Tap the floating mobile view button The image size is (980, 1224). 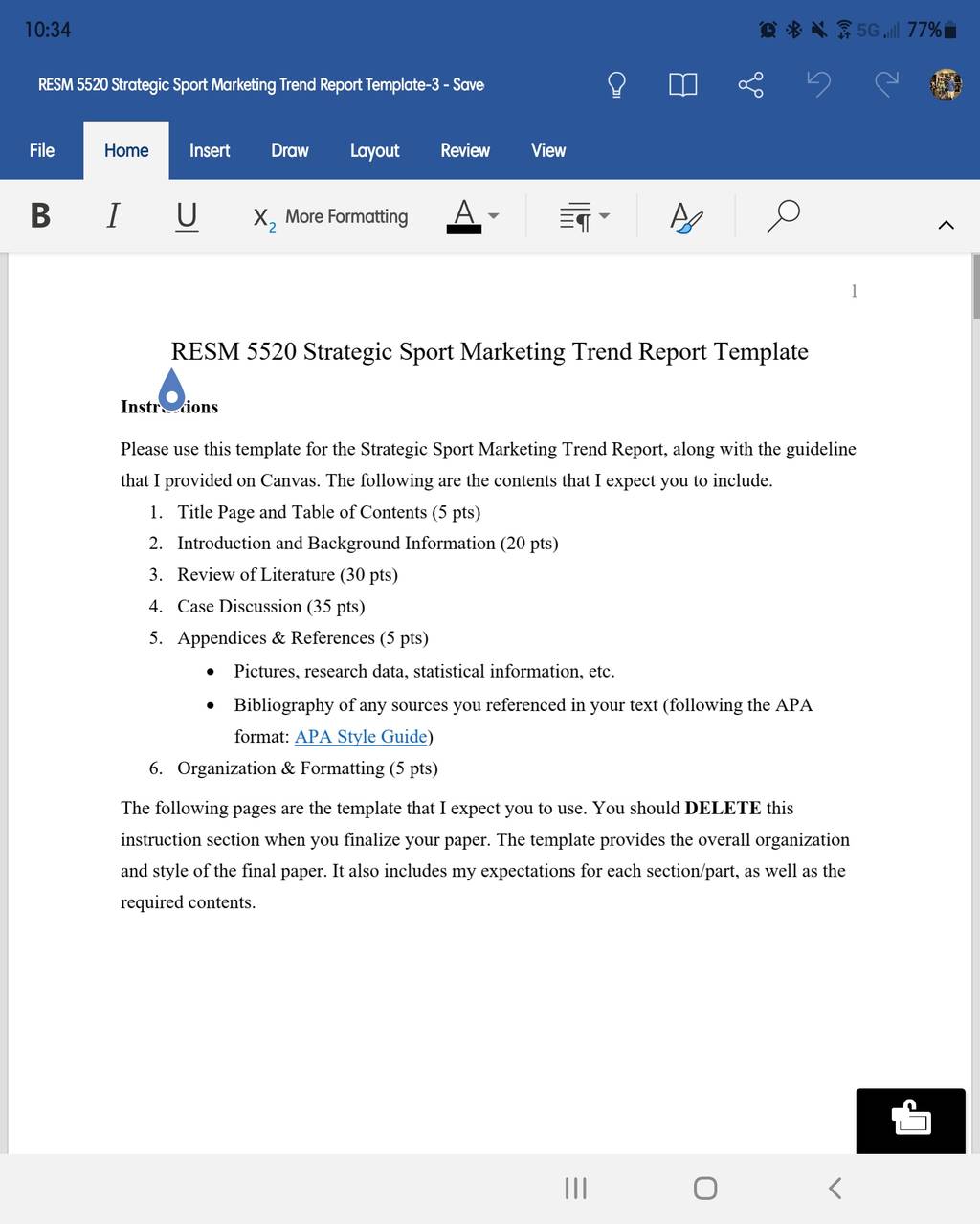(911, 1120)
